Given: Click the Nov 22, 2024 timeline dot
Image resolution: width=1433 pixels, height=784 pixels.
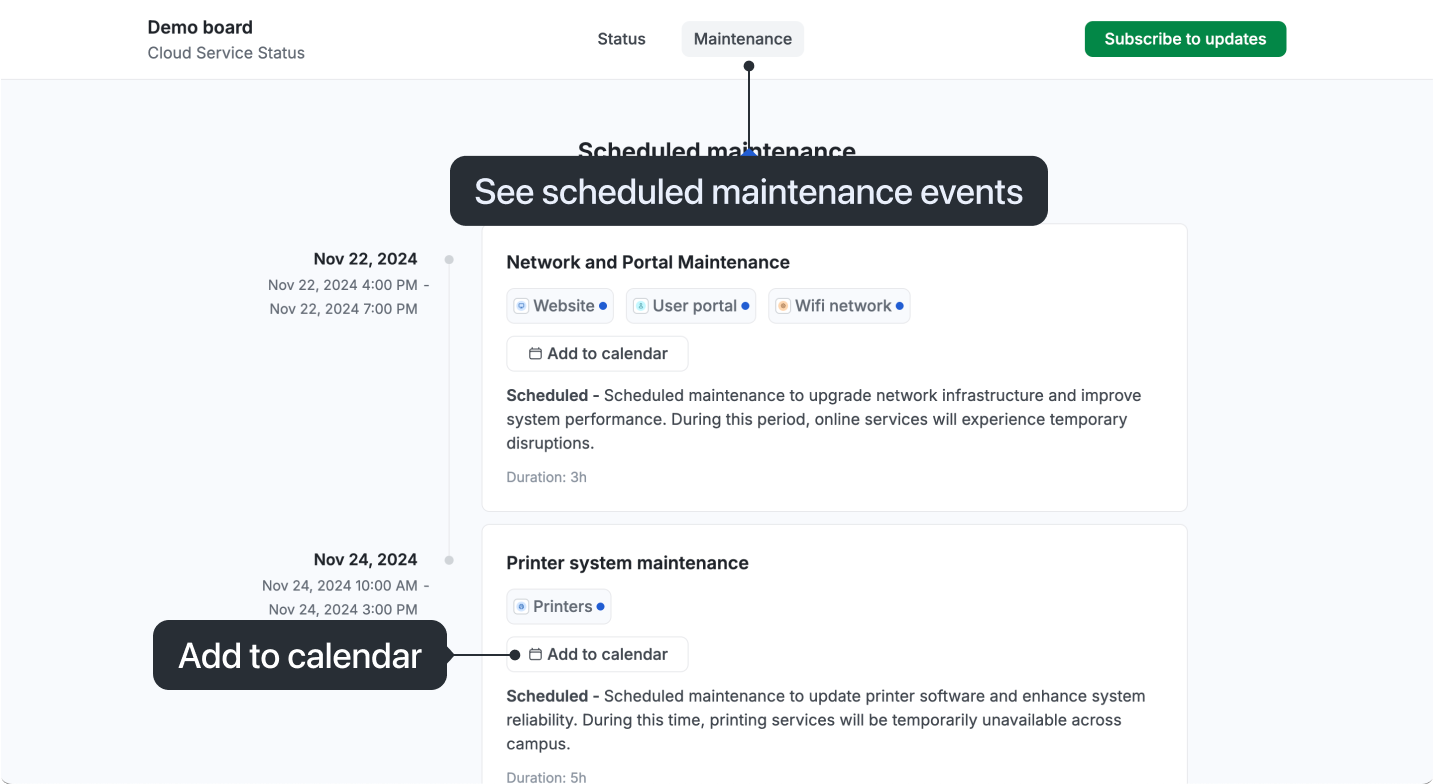Looking at the screenshot, I should (449, 260).
